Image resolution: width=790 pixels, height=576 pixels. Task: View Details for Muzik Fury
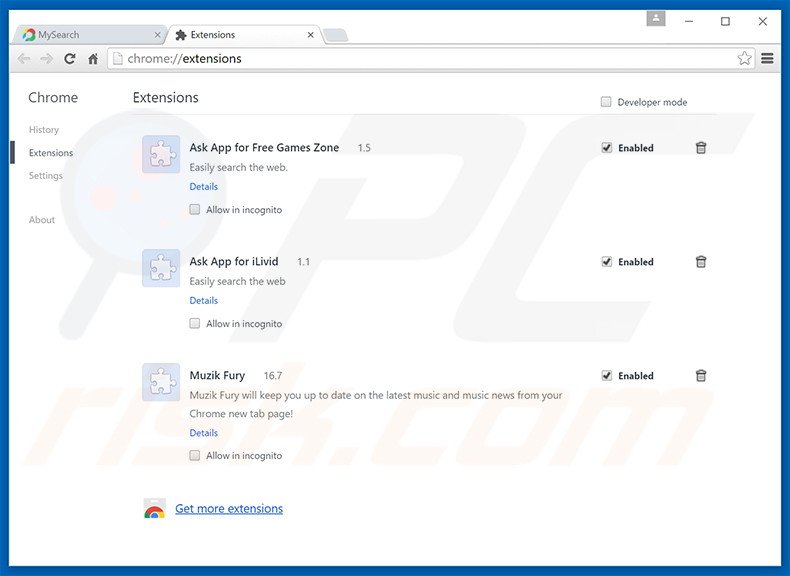[x=204, y=433]
